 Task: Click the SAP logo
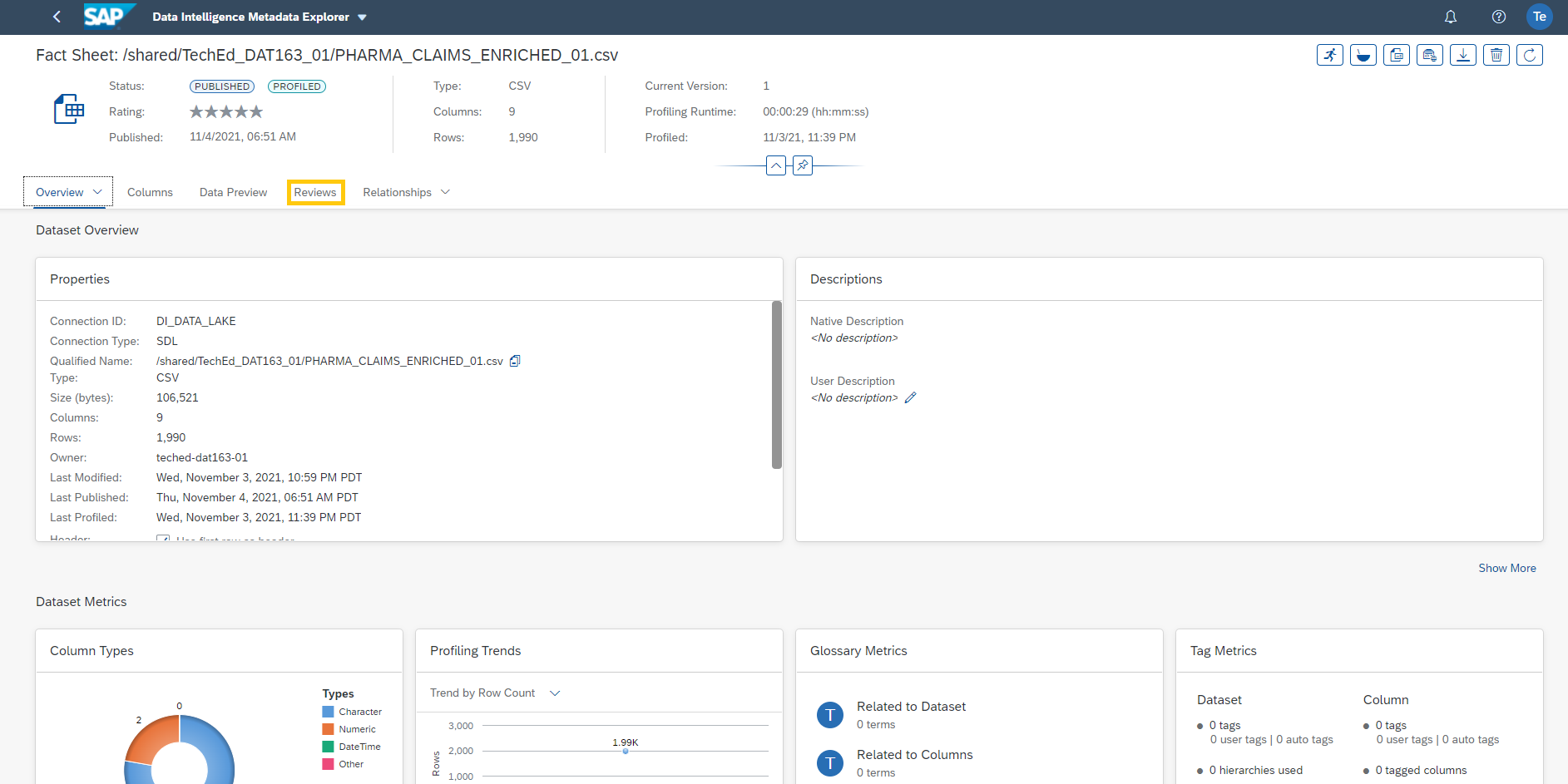click(109, 16)
